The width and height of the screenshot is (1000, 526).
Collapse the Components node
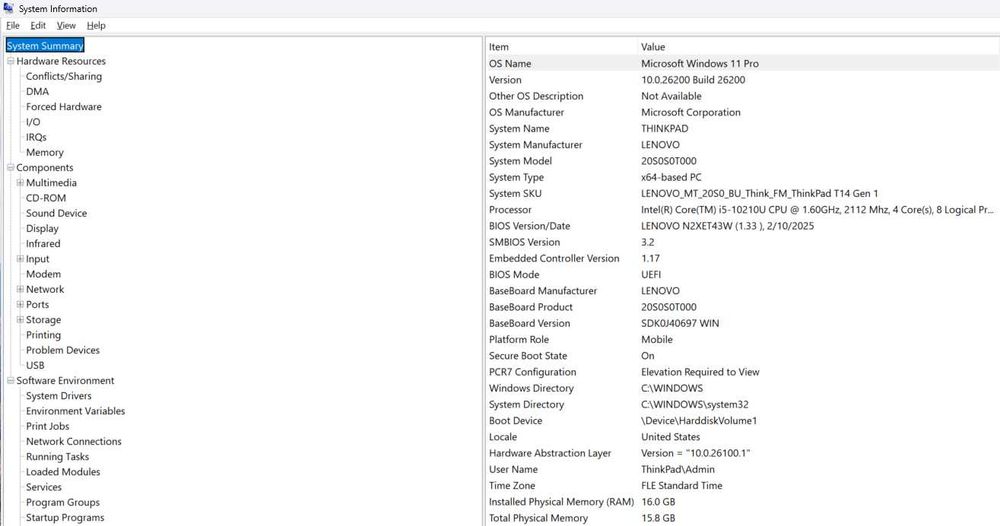10,168
